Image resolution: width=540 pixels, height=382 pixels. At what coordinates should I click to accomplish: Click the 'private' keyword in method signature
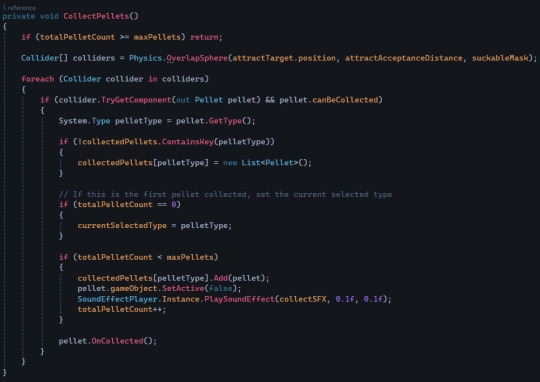tap(19, 16)
